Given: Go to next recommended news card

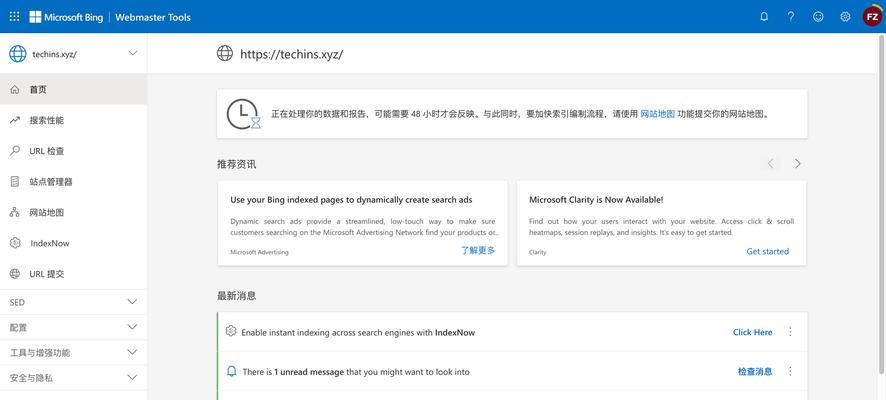Looking at the screenshot, I should coord(797,164).
